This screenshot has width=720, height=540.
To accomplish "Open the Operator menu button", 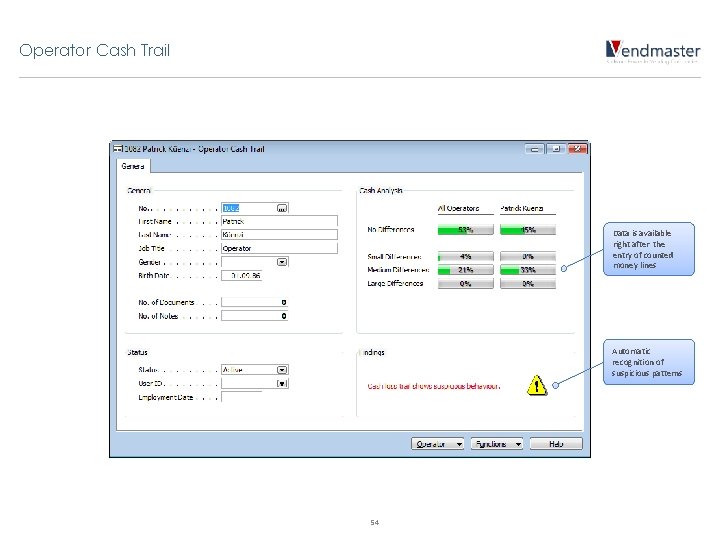I will click(437, 444).
